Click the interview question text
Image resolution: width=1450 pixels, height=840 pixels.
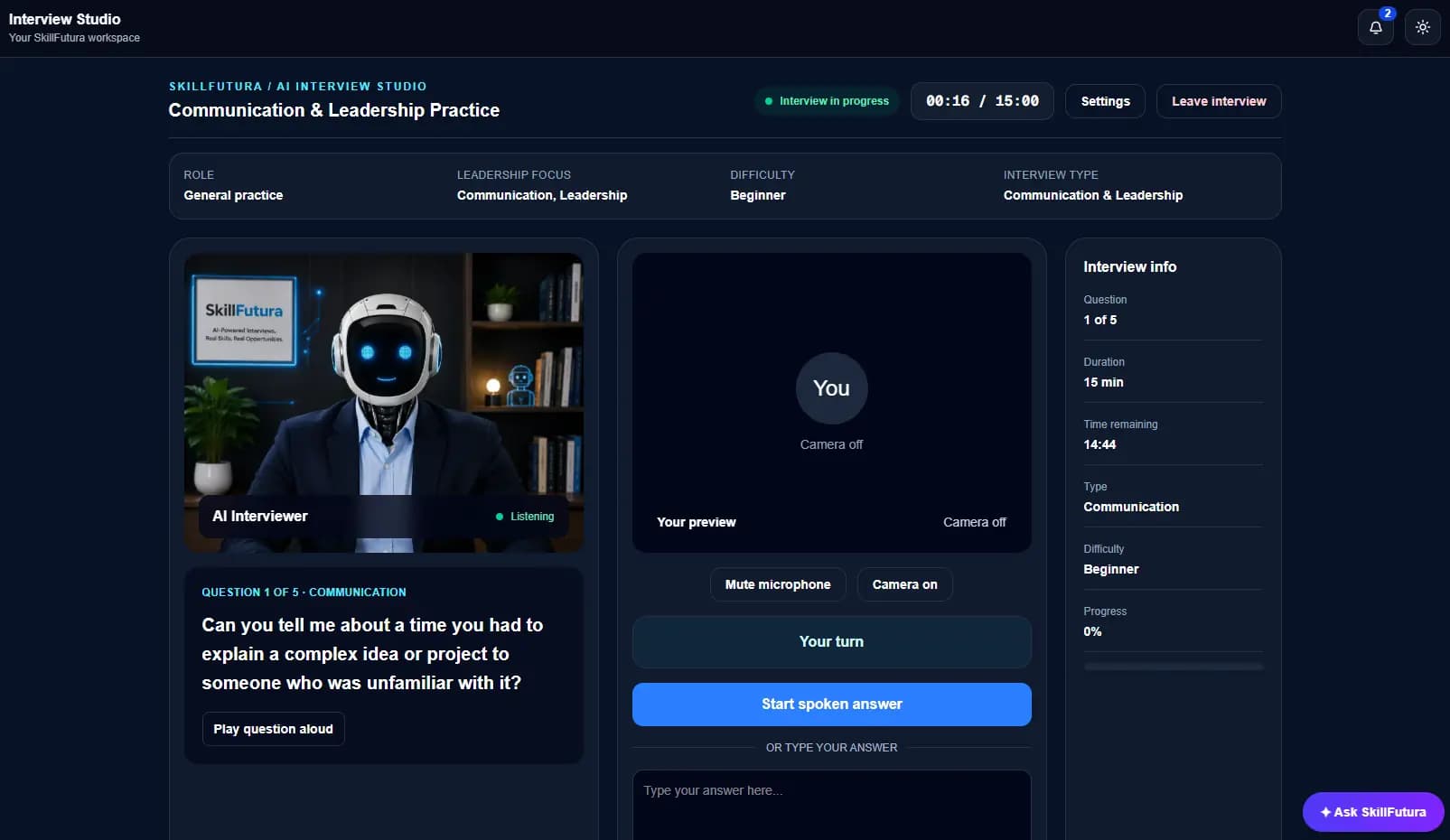[x=372, y=654]
